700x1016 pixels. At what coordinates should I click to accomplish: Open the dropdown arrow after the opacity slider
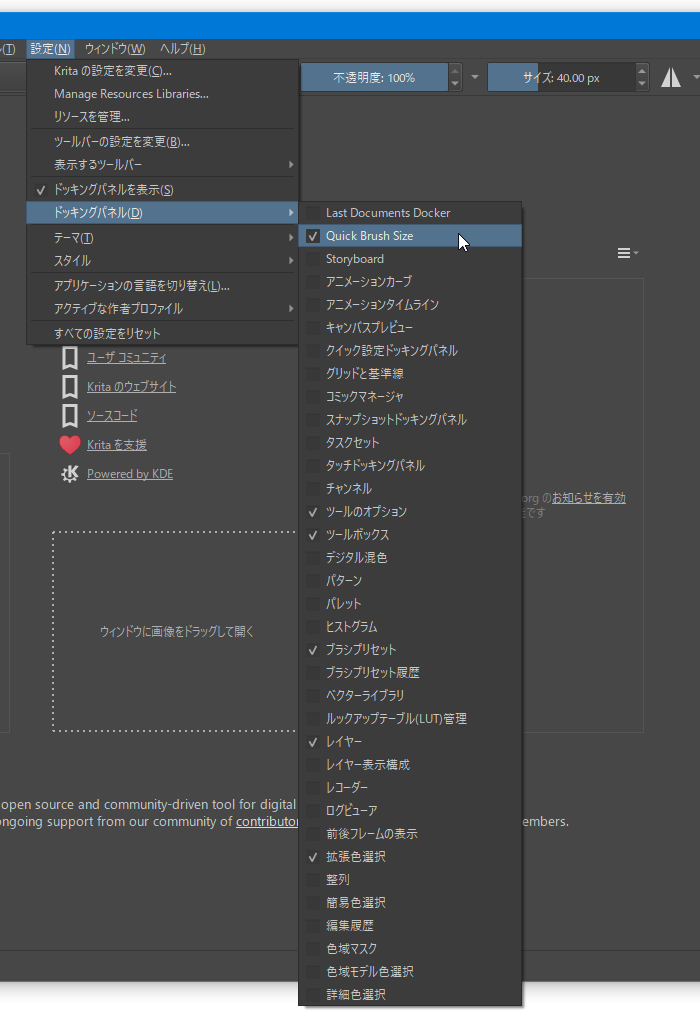[x=475, y=77]
